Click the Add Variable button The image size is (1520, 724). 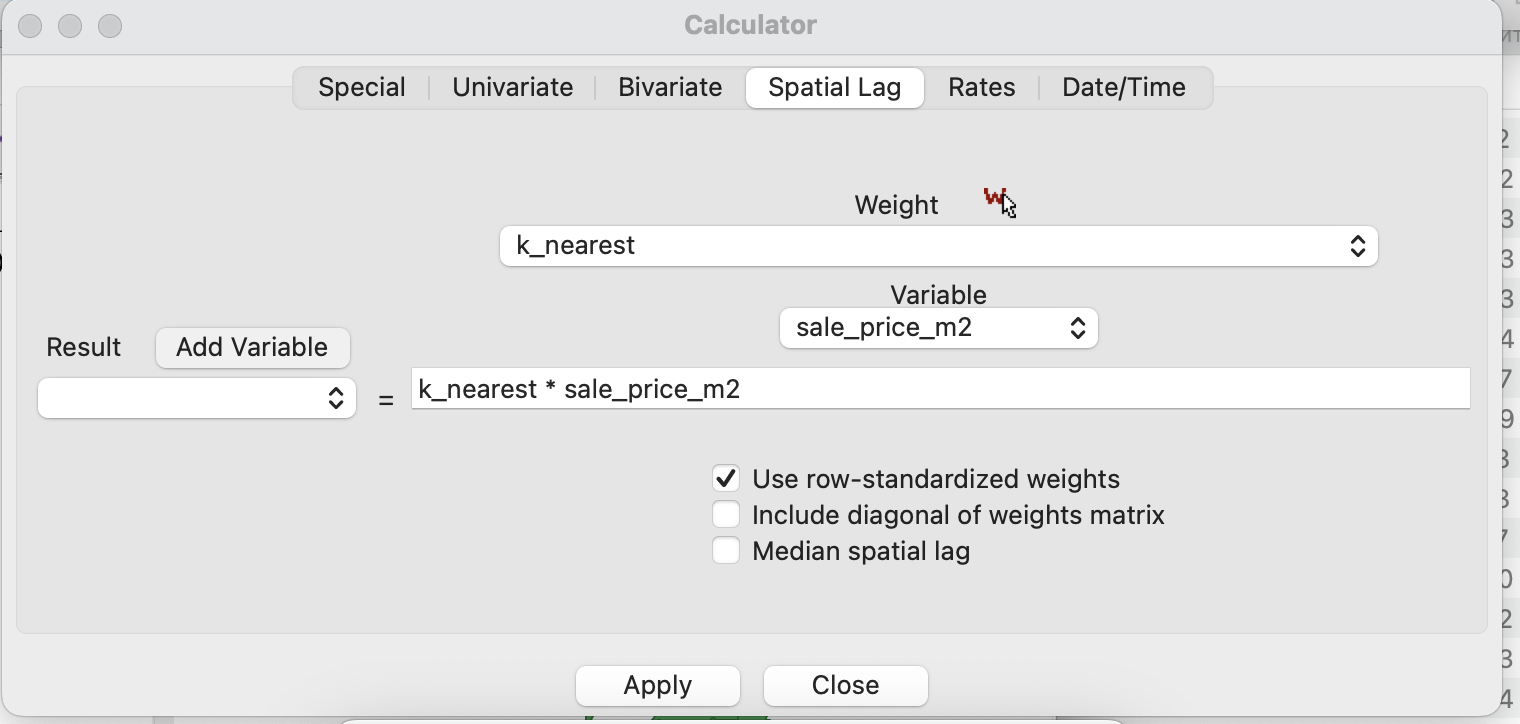(252, 347)
